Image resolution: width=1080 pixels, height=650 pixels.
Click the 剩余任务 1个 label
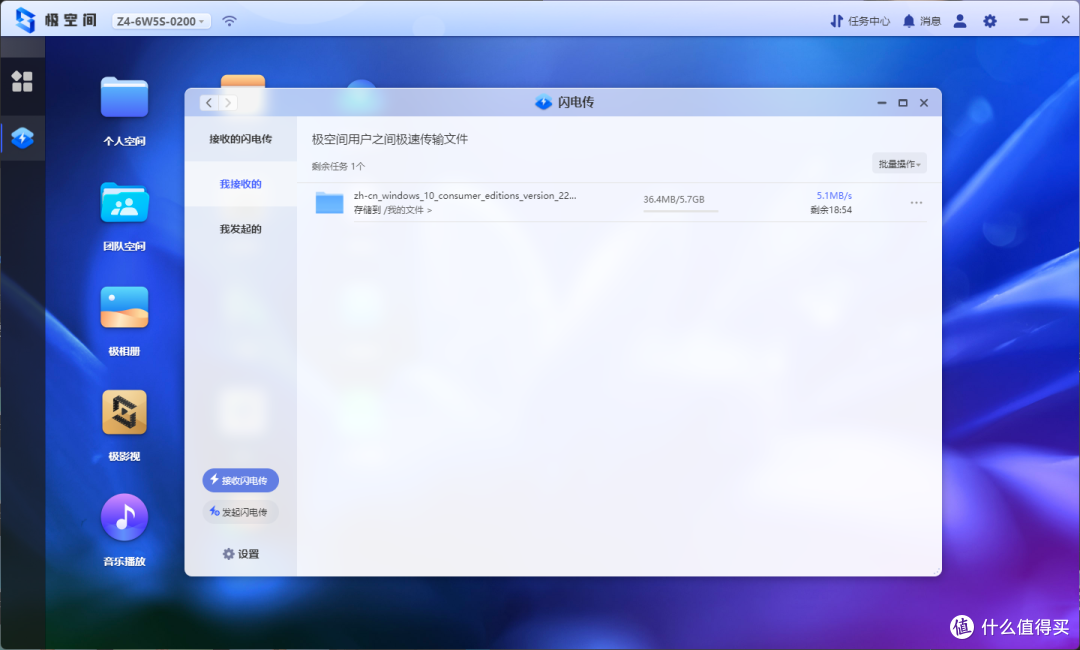coord(338,166)
